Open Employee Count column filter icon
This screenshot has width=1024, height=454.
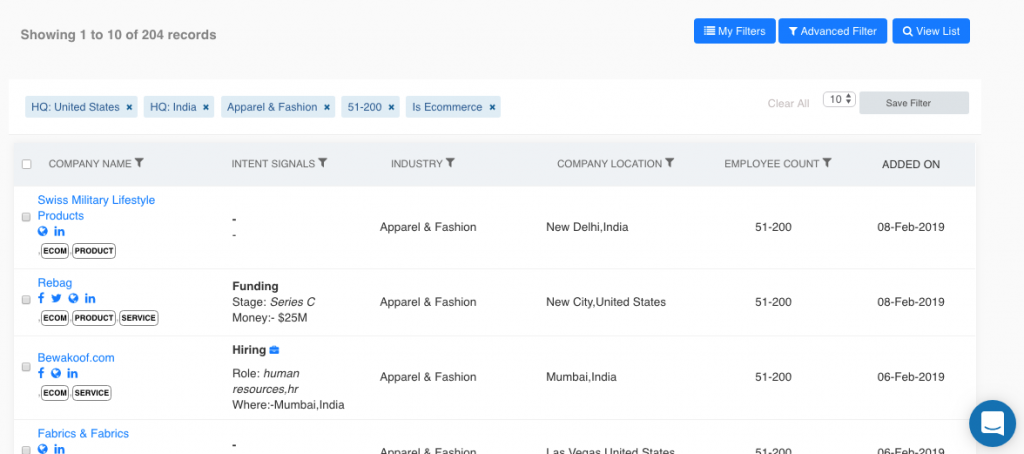coord(827,163)
